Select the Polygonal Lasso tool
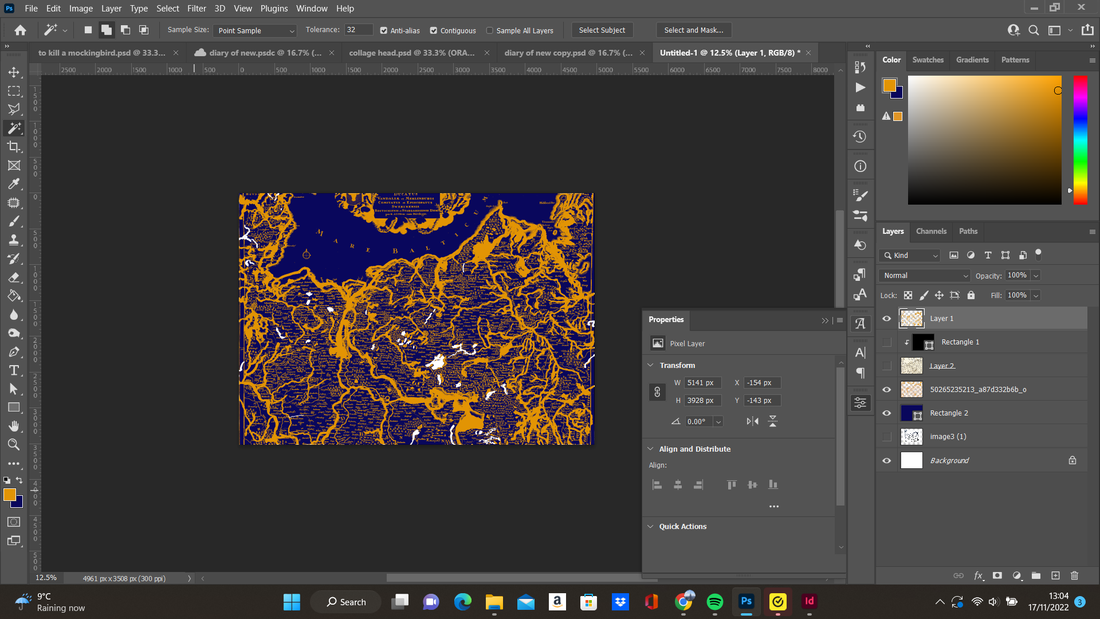The height and width of the screenshot is (619, 1100). [x=14, y=109]
